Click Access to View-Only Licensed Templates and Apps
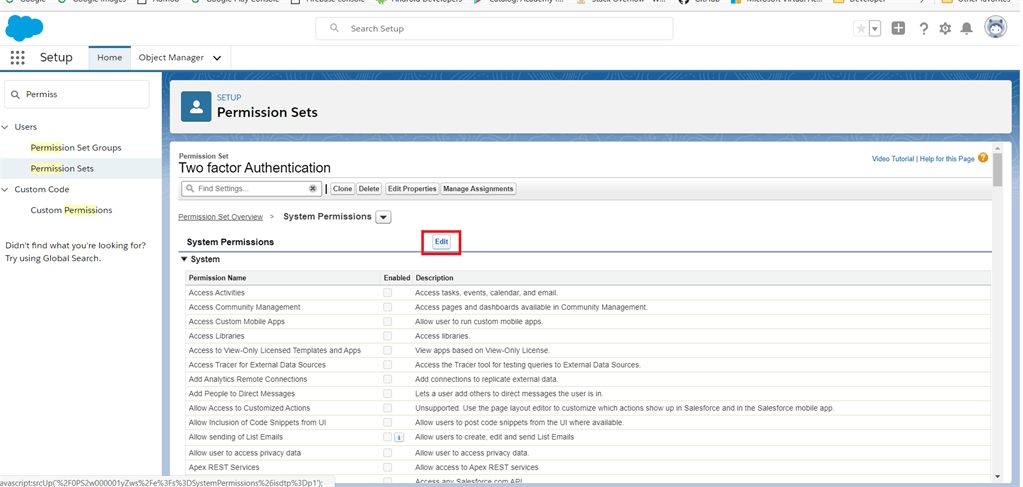The width and height of the screenshot is (1023, 487). tap(275, 351)
